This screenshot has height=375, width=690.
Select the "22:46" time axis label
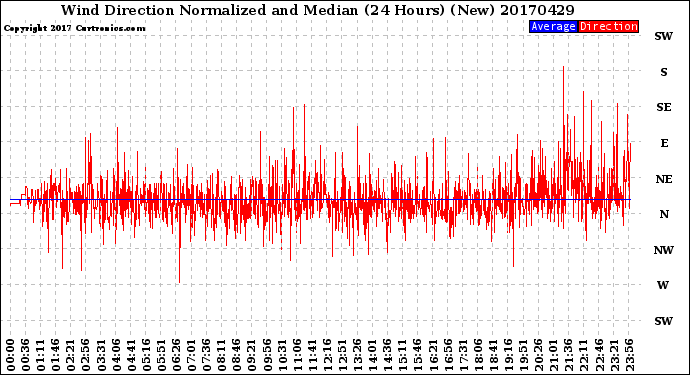click(x=599, y=355)
